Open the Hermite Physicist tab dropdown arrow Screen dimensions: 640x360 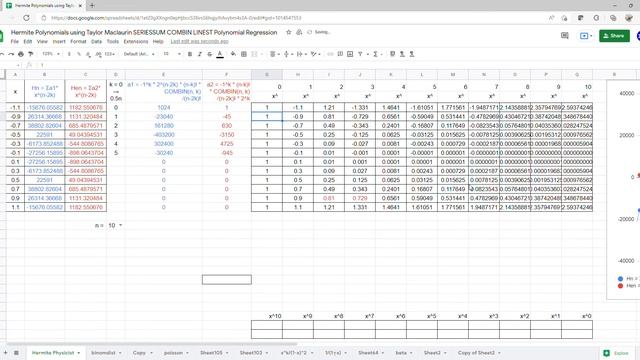pyautogui.click(x=78, y=353)
